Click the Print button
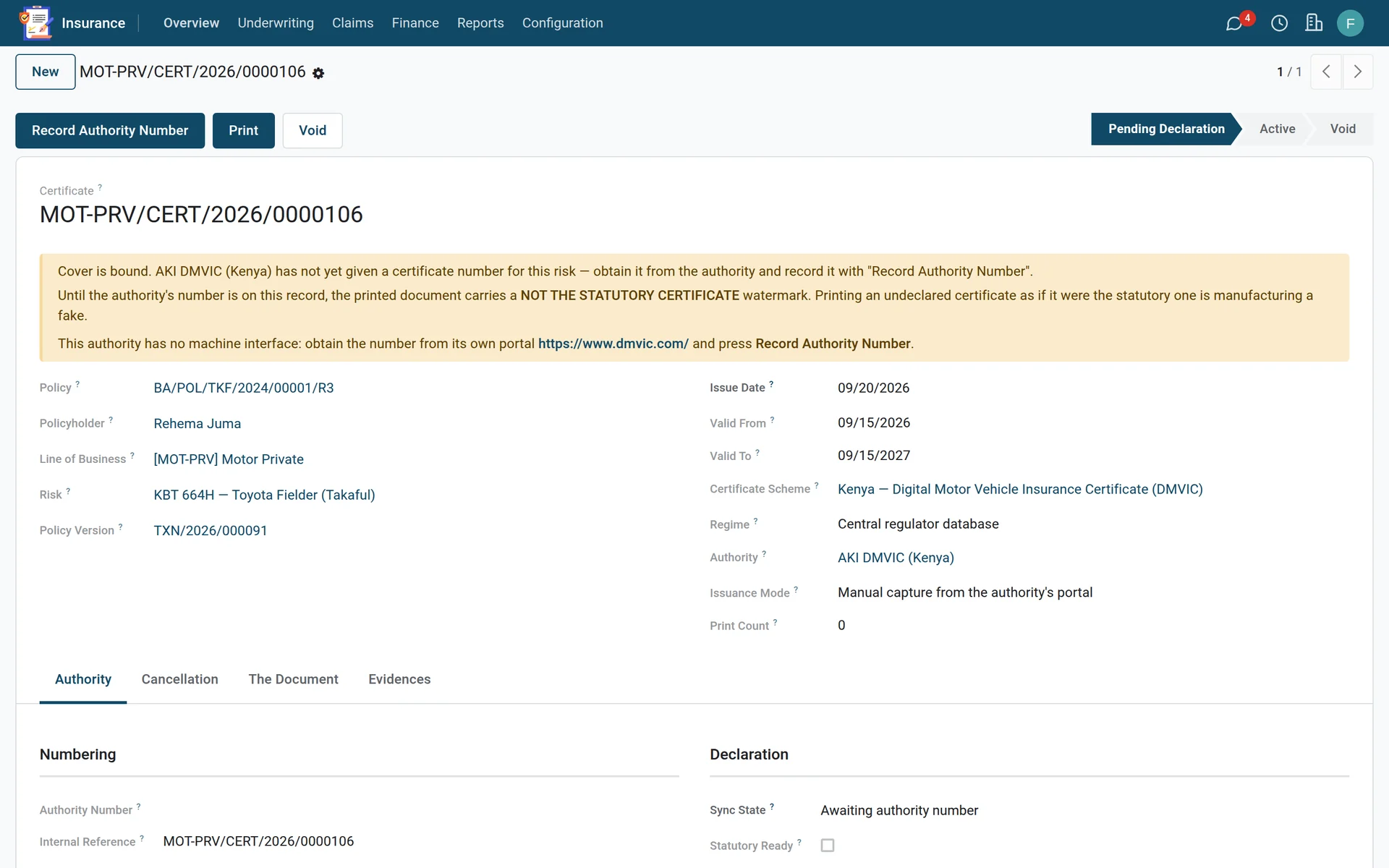 click(x=243, y=130)
